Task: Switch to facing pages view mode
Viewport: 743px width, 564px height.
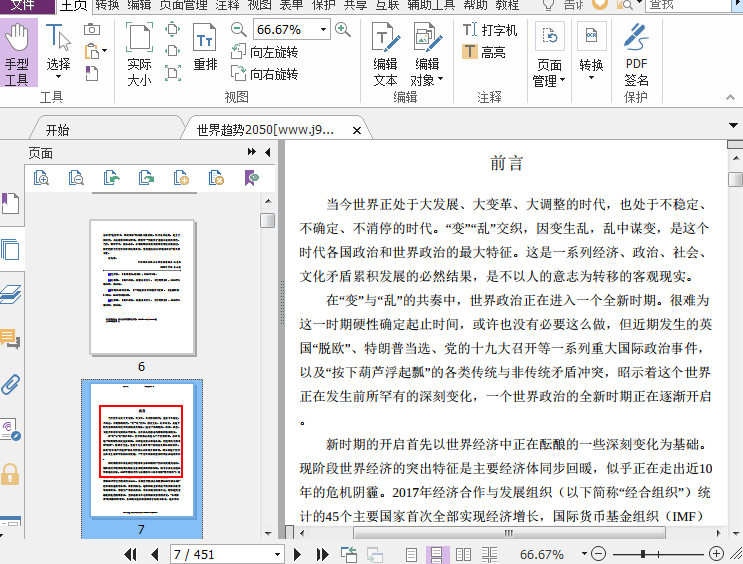Action: click(x=463, y=554)
